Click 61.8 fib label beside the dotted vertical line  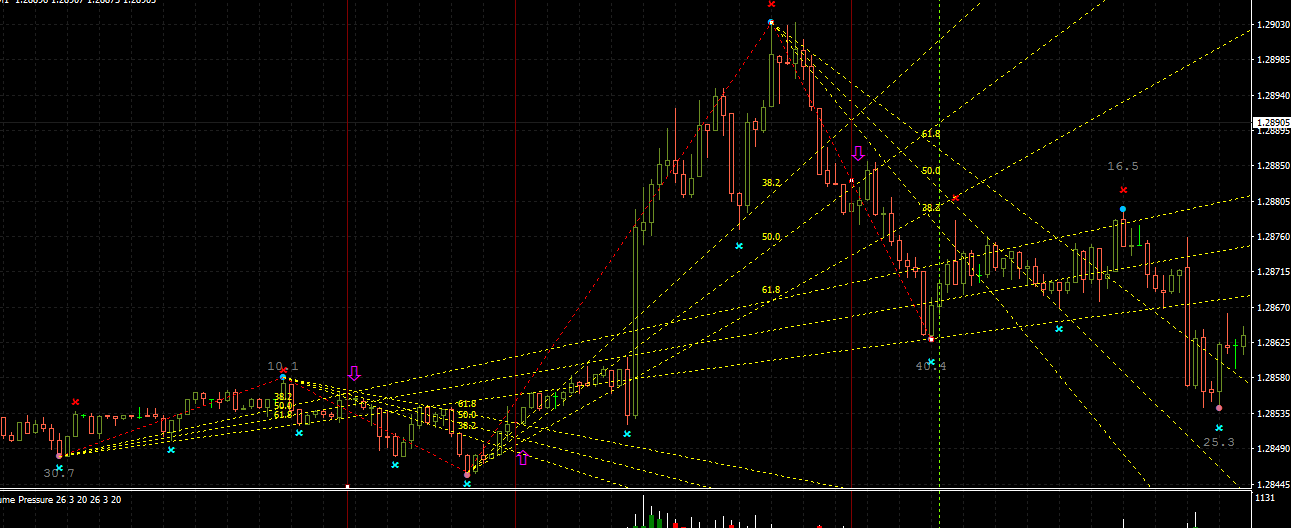(931, 134)
